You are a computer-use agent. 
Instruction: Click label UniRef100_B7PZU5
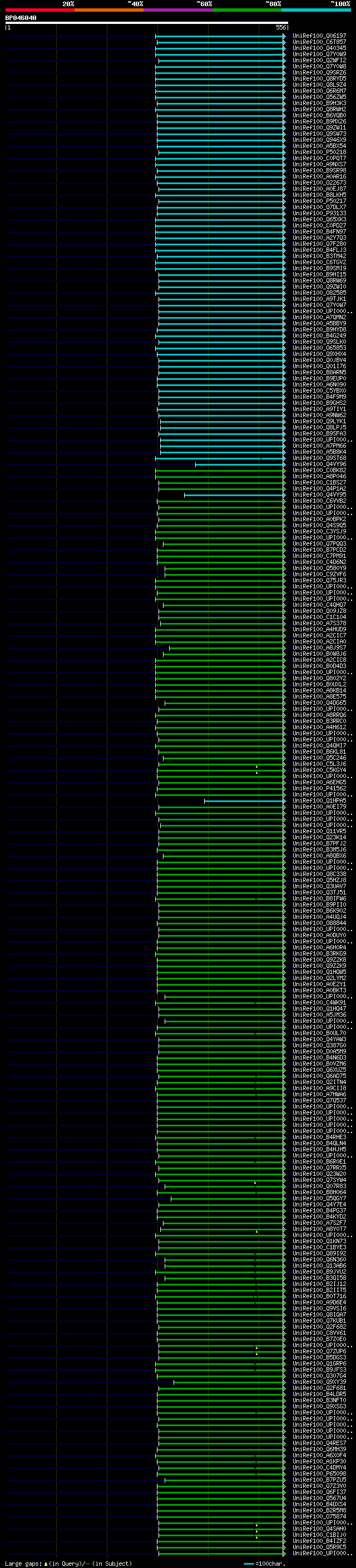point(319,1480)
